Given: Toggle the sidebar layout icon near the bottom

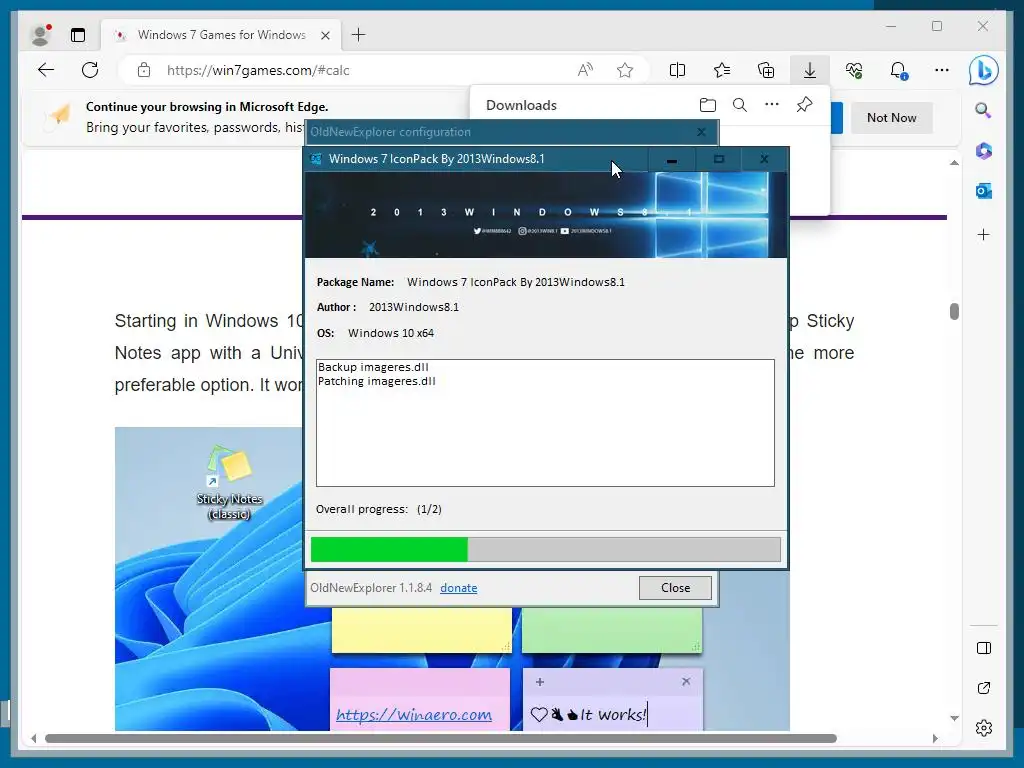Looking at the screenshot, I should [x=984, y=648].
